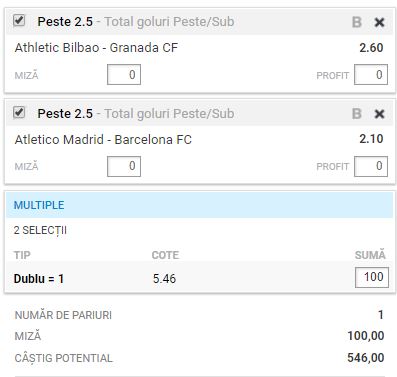
Task: Uncheck the Athletic Bilbao - Granada CF checkbox
Action: coord(19,20)
